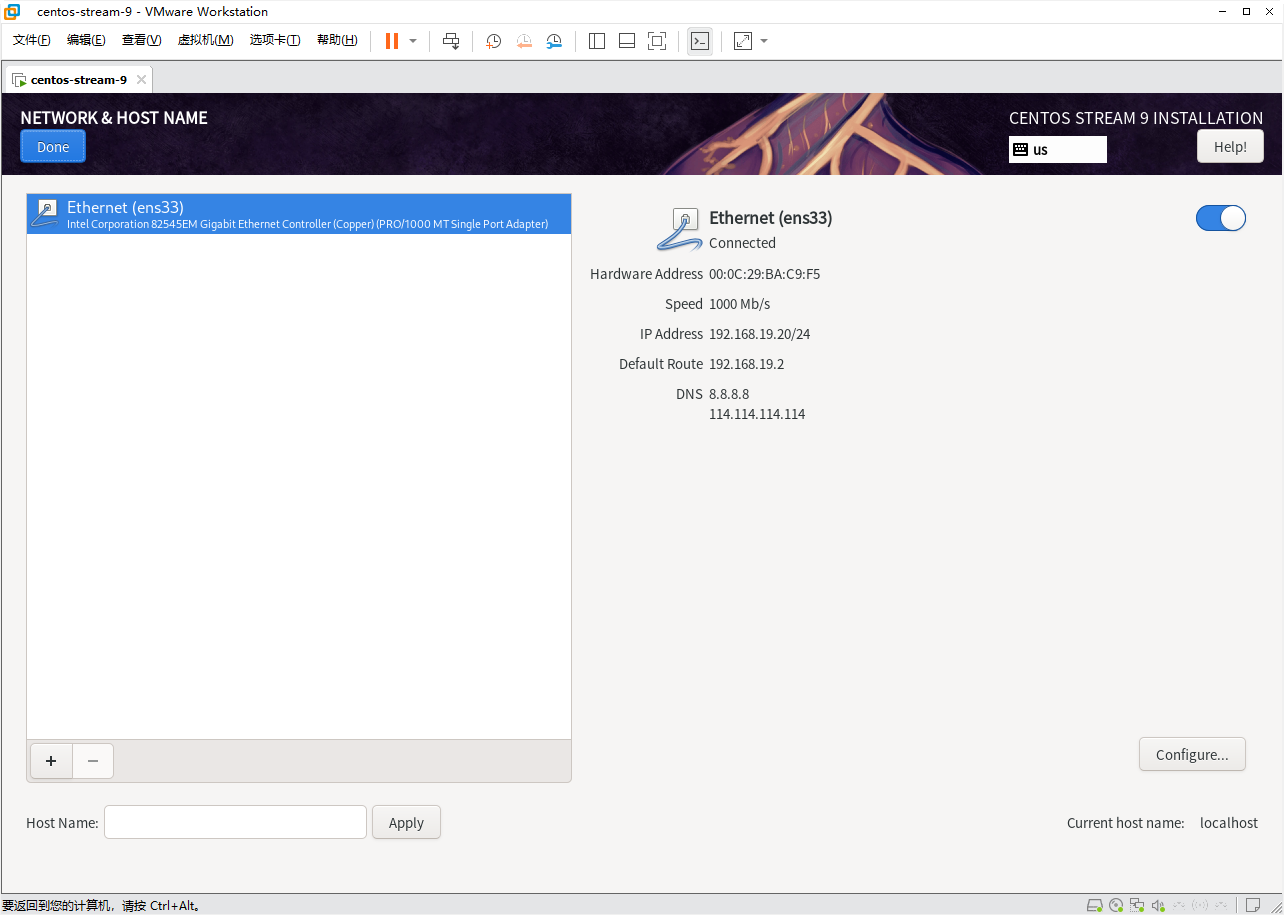Select Ethernet (ens33) in the device list

[x=299, y=214]
